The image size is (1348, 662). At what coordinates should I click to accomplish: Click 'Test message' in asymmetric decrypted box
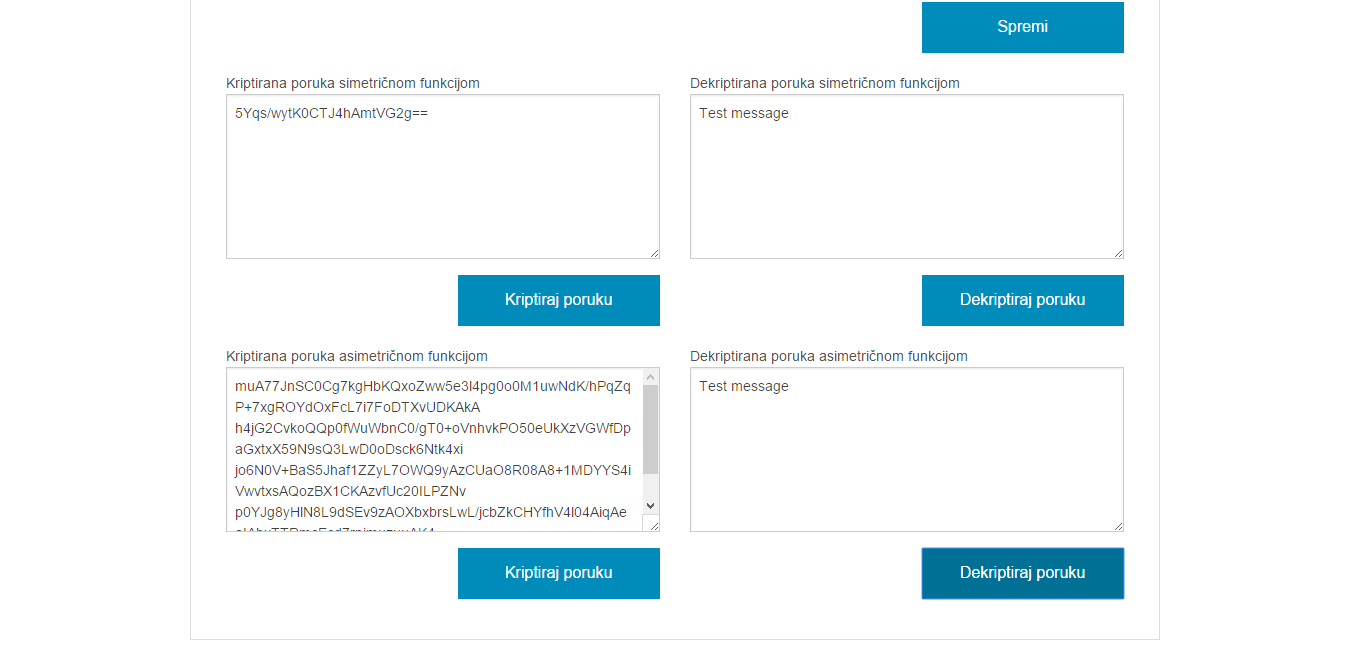(x=744, y=386)
